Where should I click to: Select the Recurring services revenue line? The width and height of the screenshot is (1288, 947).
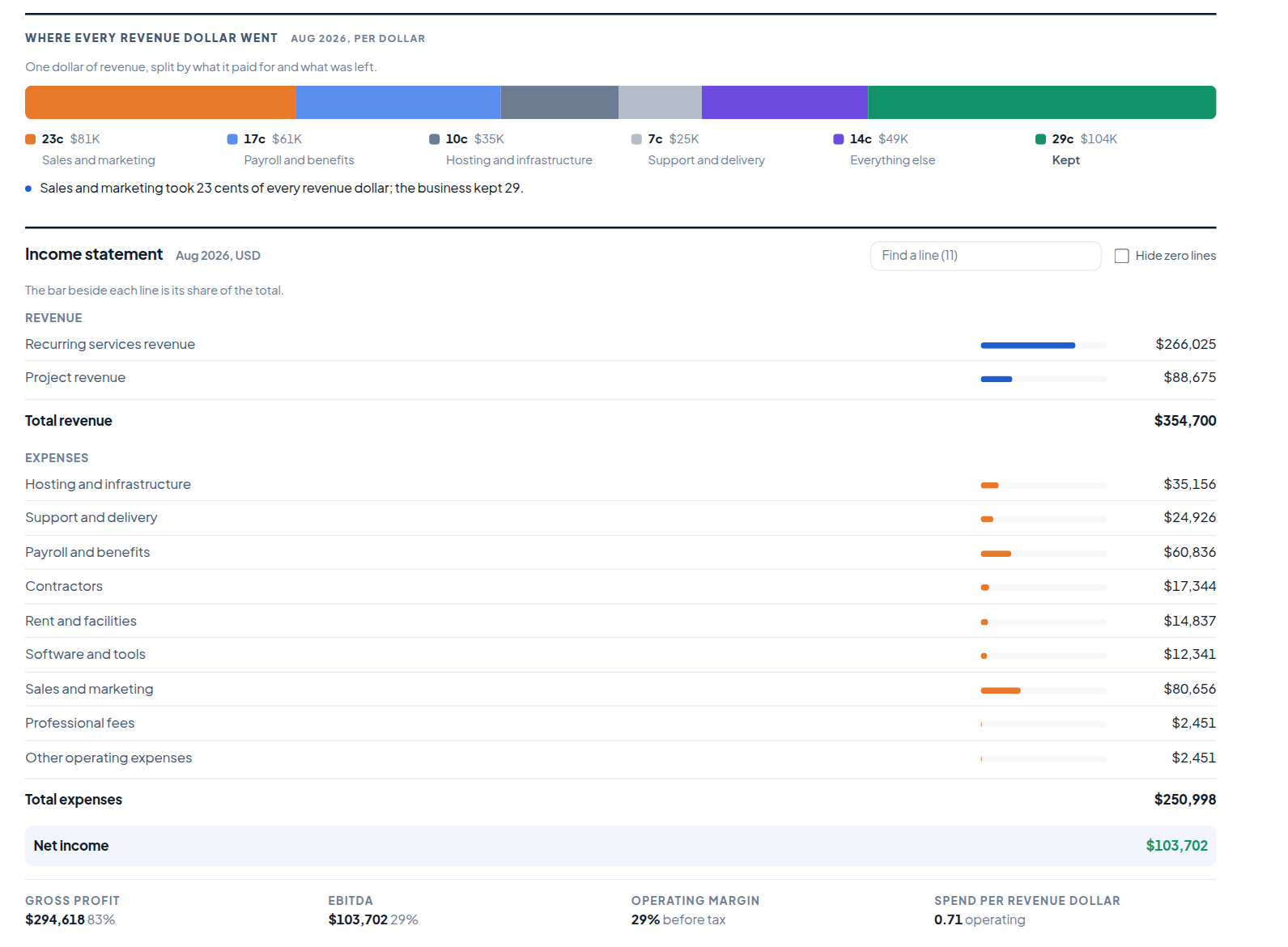[x=620, y=344]
